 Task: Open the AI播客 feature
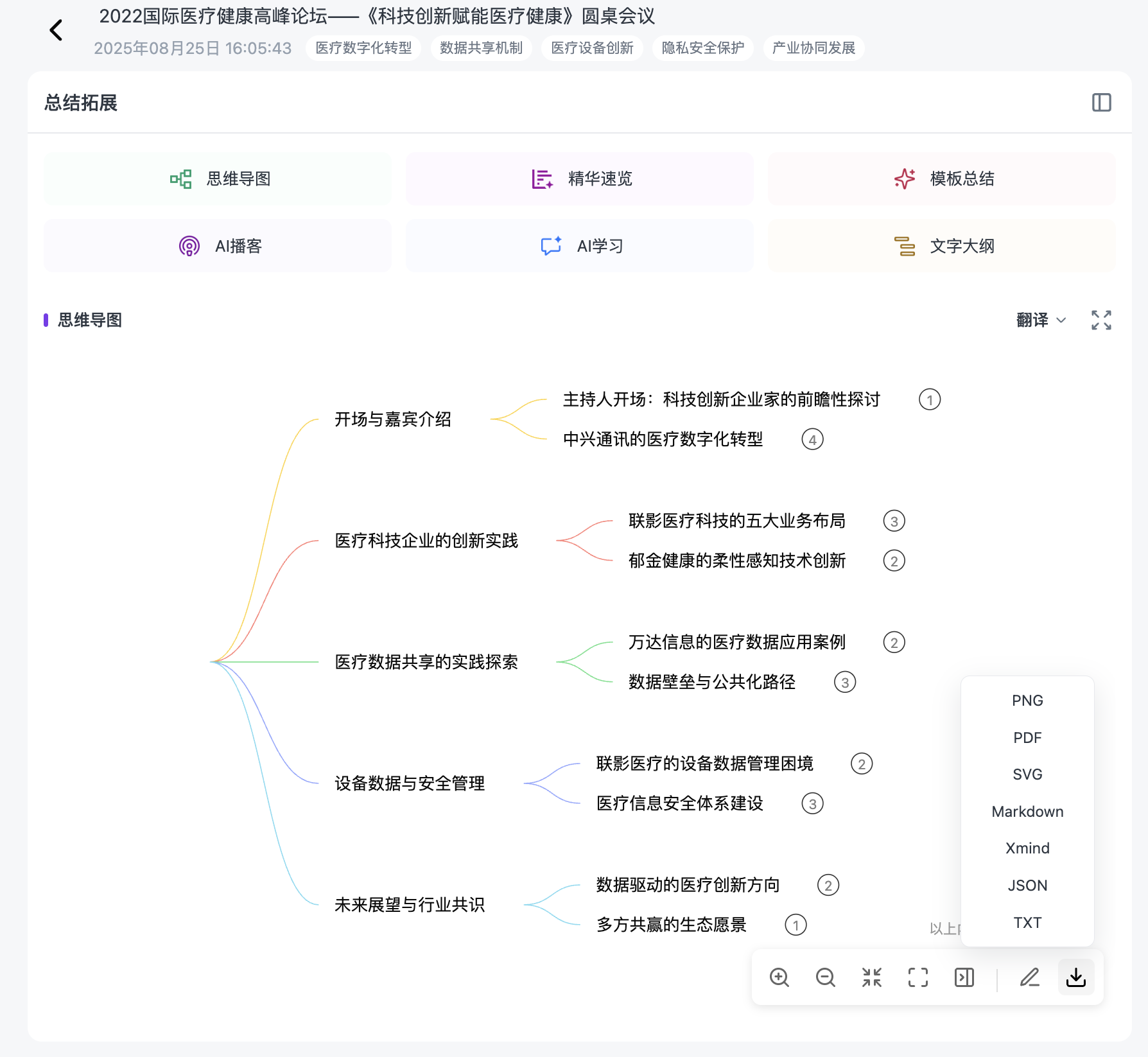(218, 246)
